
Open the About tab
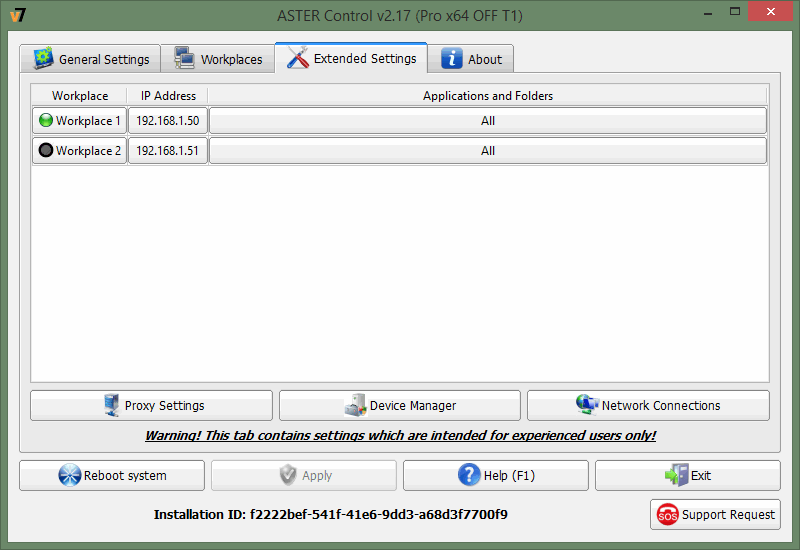[x=471, y=59]
